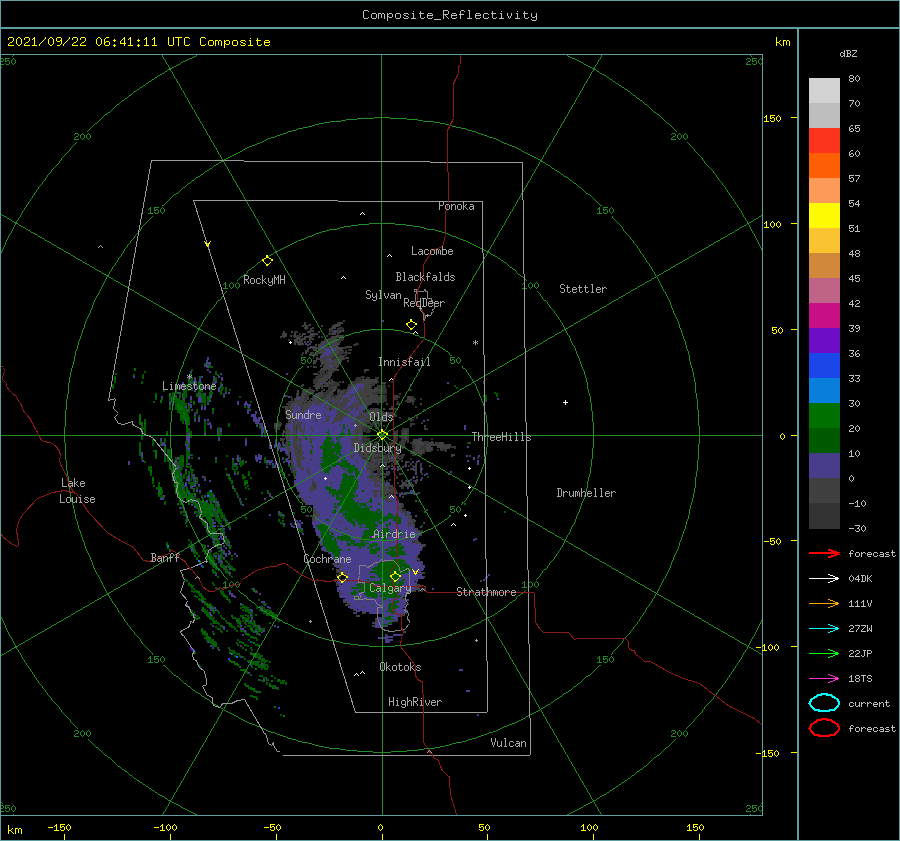Screen dimensions: 900x841
Task: Click the -150 tick on bottom km axis
Action: (59, 828)
